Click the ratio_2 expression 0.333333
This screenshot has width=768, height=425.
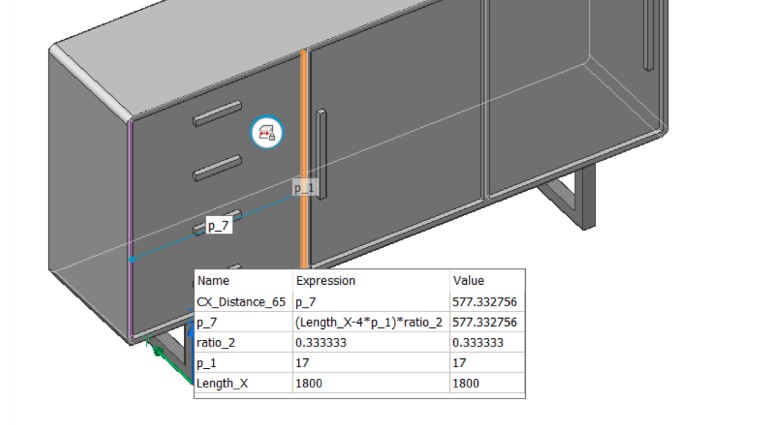tap(371, 342)
